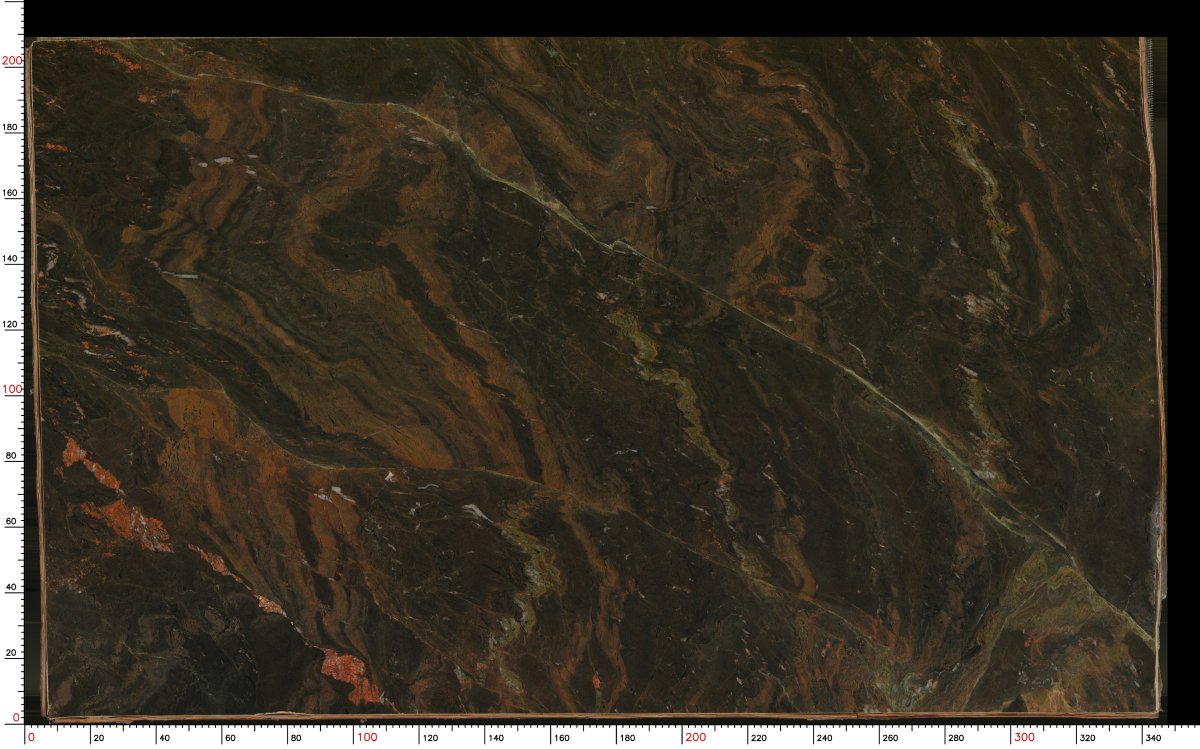The image size is (1200, 749).
Task: Click the red 0 on vertical ruler
Action: (x=16, y=717)
